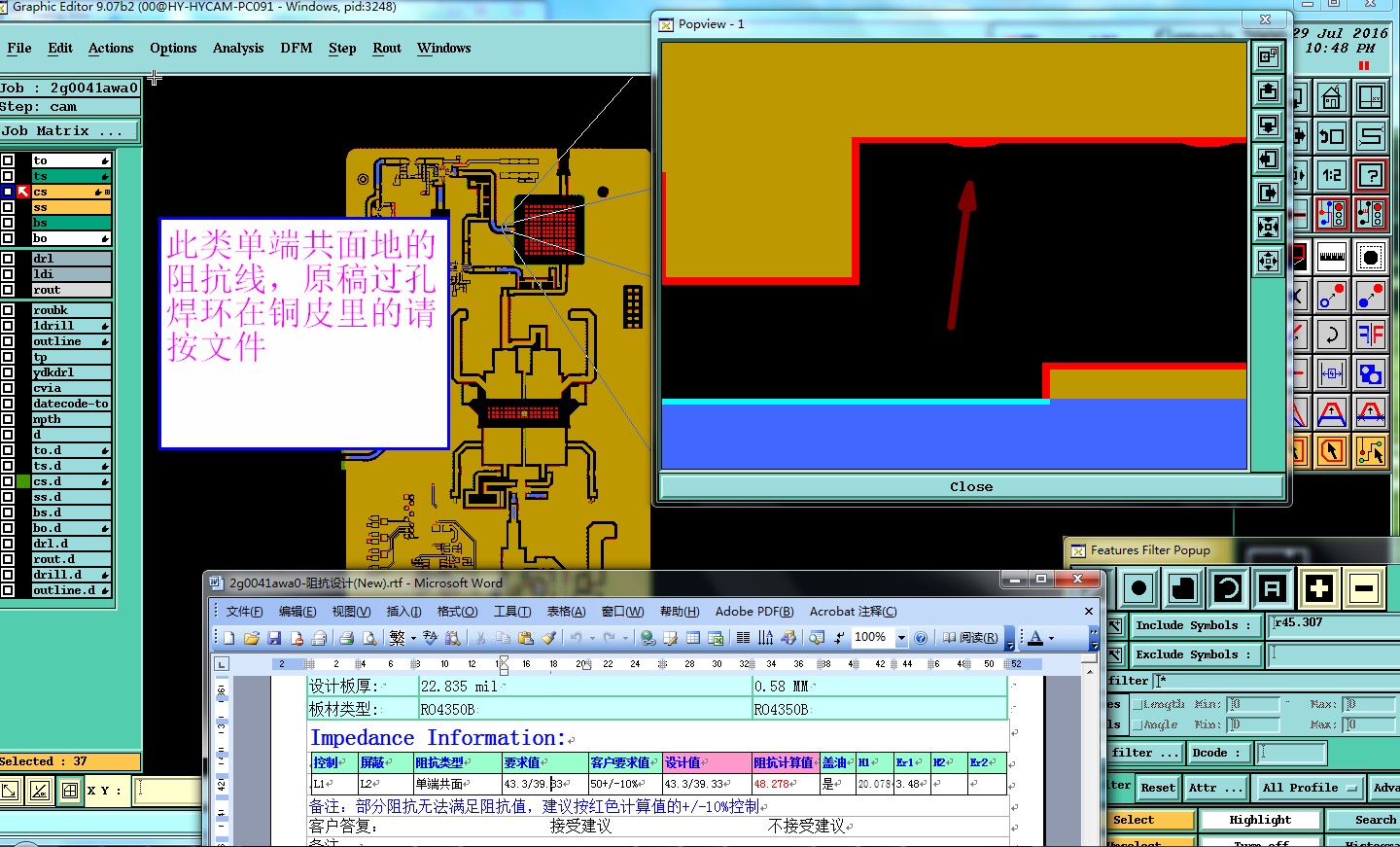Click Open folder icon in Word toolbar

tap(251, 638)
